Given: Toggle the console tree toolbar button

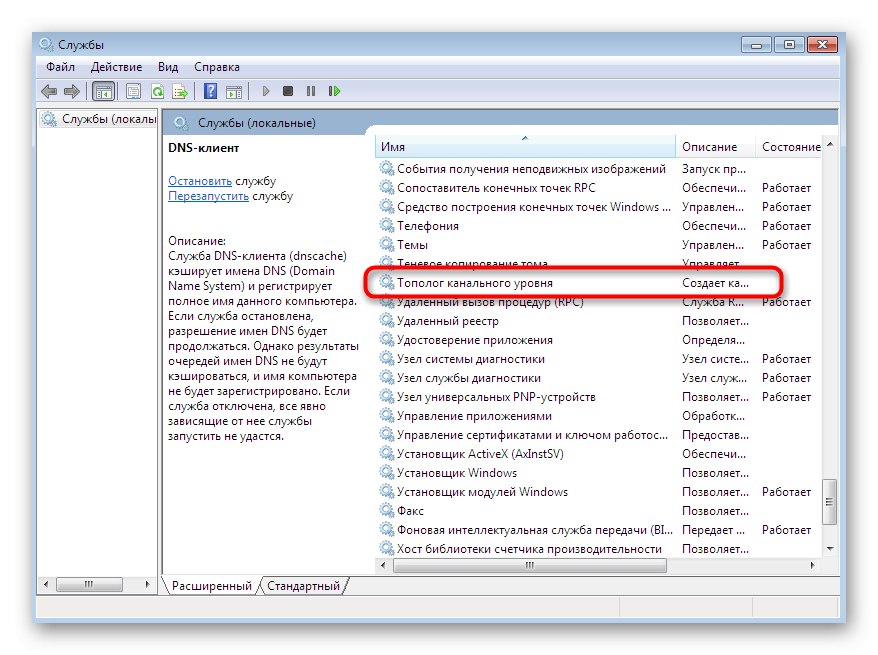Looking at the screenshot, I should pyautogui.click(x=104, y=91).
